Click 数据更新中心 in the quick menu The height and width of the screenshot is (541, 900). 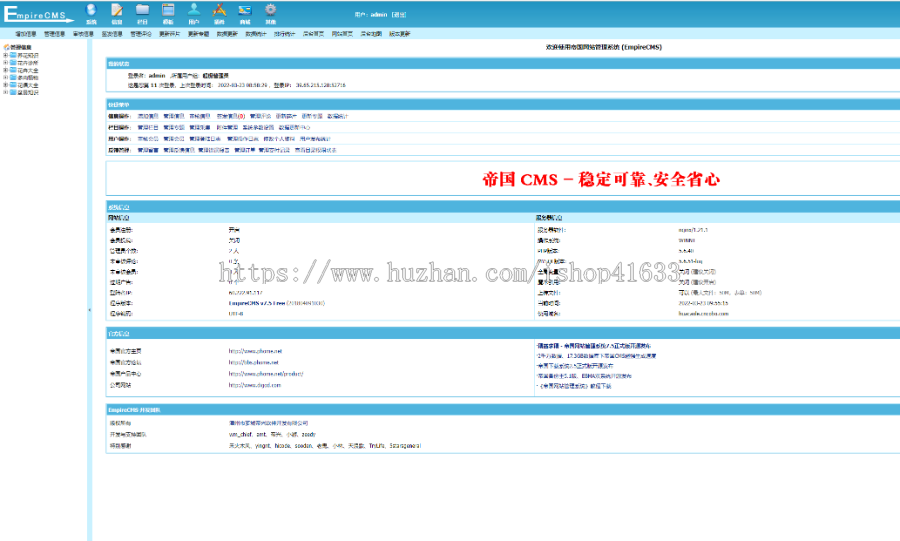click(x=294, y=127)
